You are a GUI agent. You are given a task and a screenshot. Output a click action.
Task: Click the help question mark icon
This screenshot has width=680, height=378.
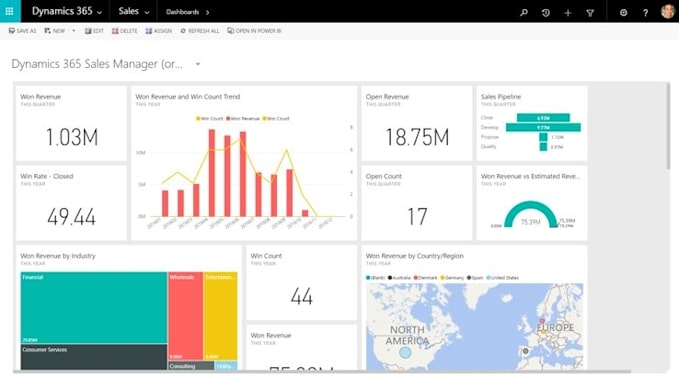click(645, 13)
